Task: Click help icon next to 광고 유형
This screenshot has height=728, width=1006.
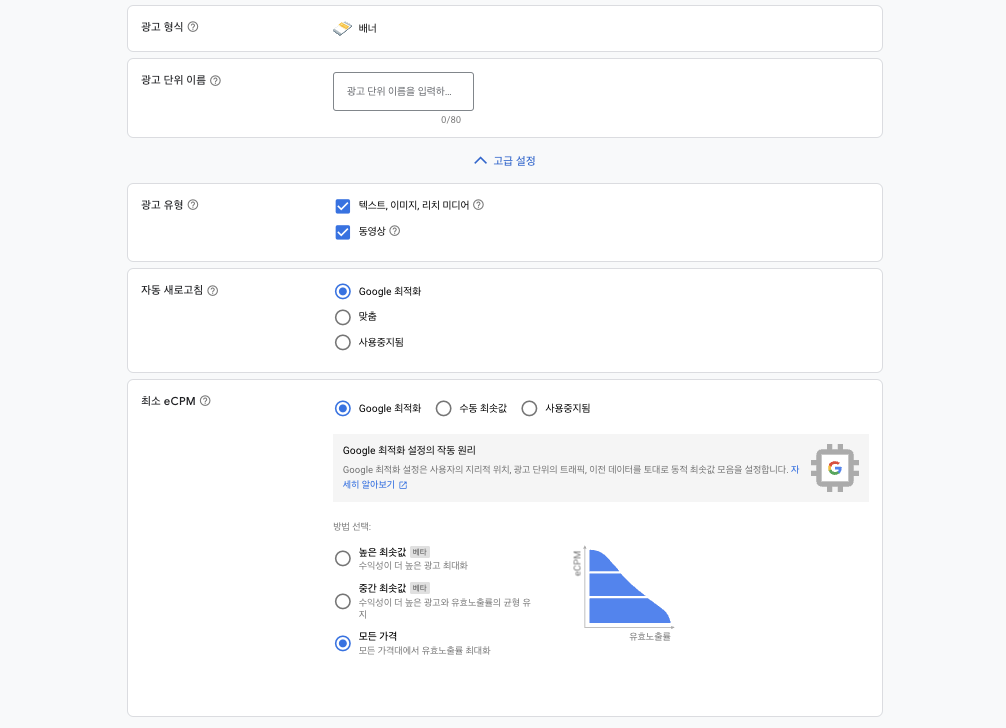Action: click(192, 205)
